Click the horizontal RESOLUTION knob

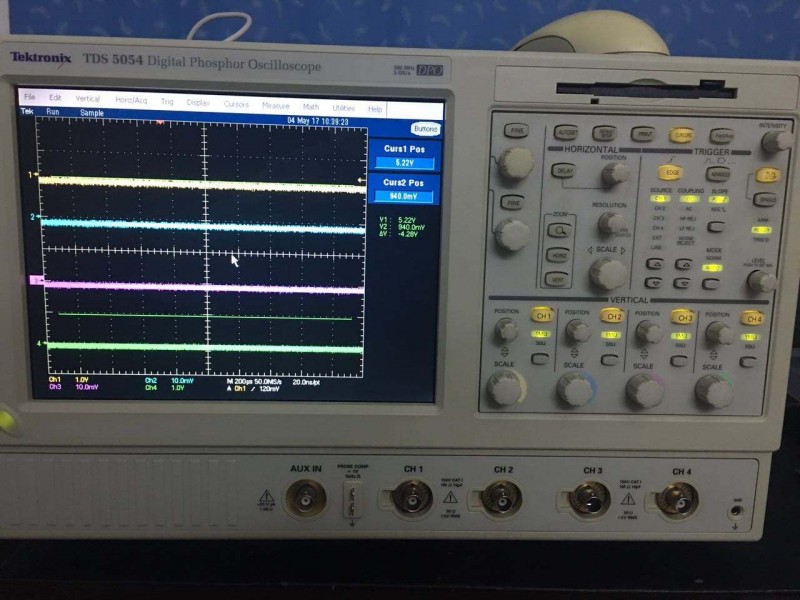coord(612,223)
